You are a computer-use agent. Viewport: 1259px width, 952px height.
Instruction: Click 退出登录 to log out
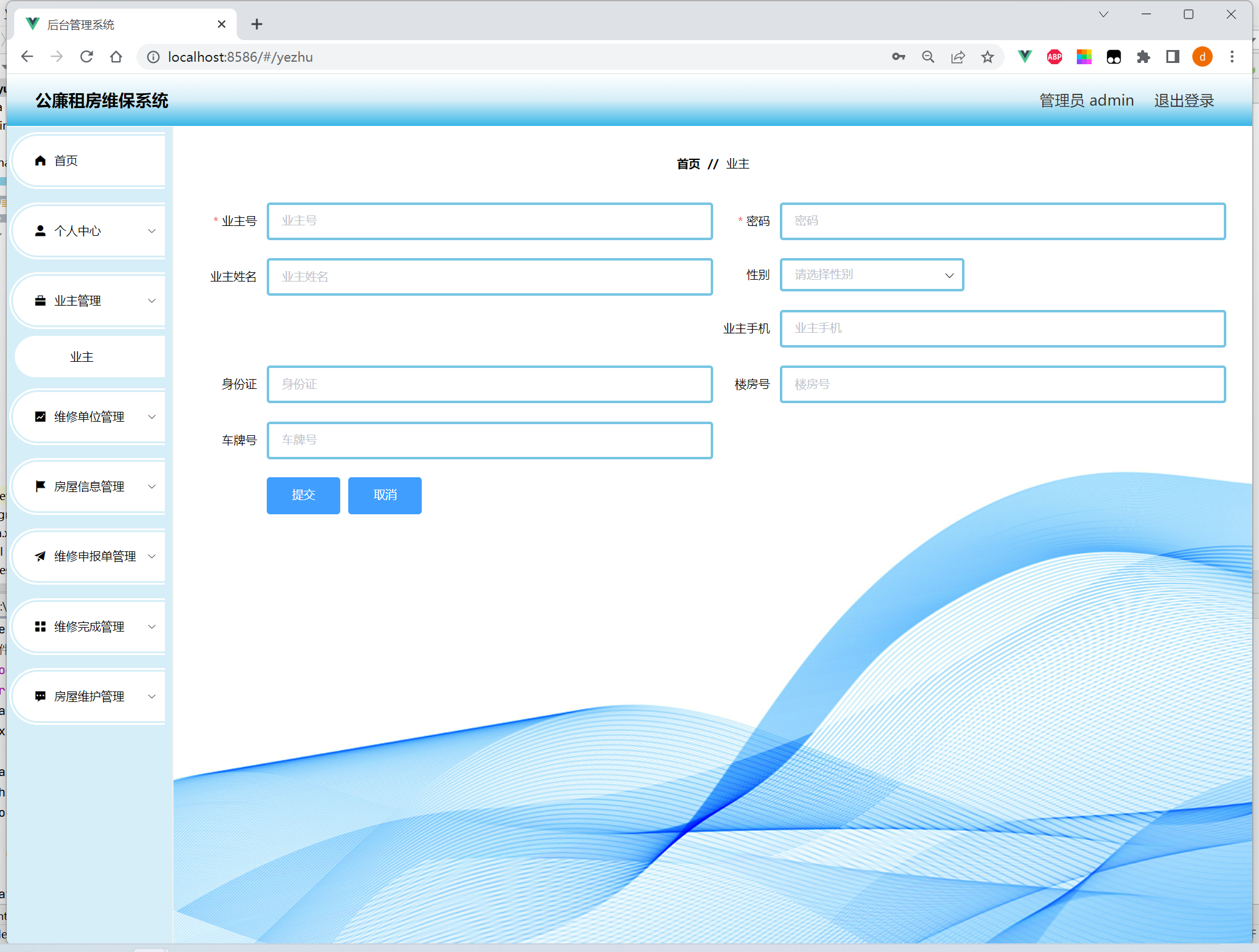click(x=1184, y=101)
